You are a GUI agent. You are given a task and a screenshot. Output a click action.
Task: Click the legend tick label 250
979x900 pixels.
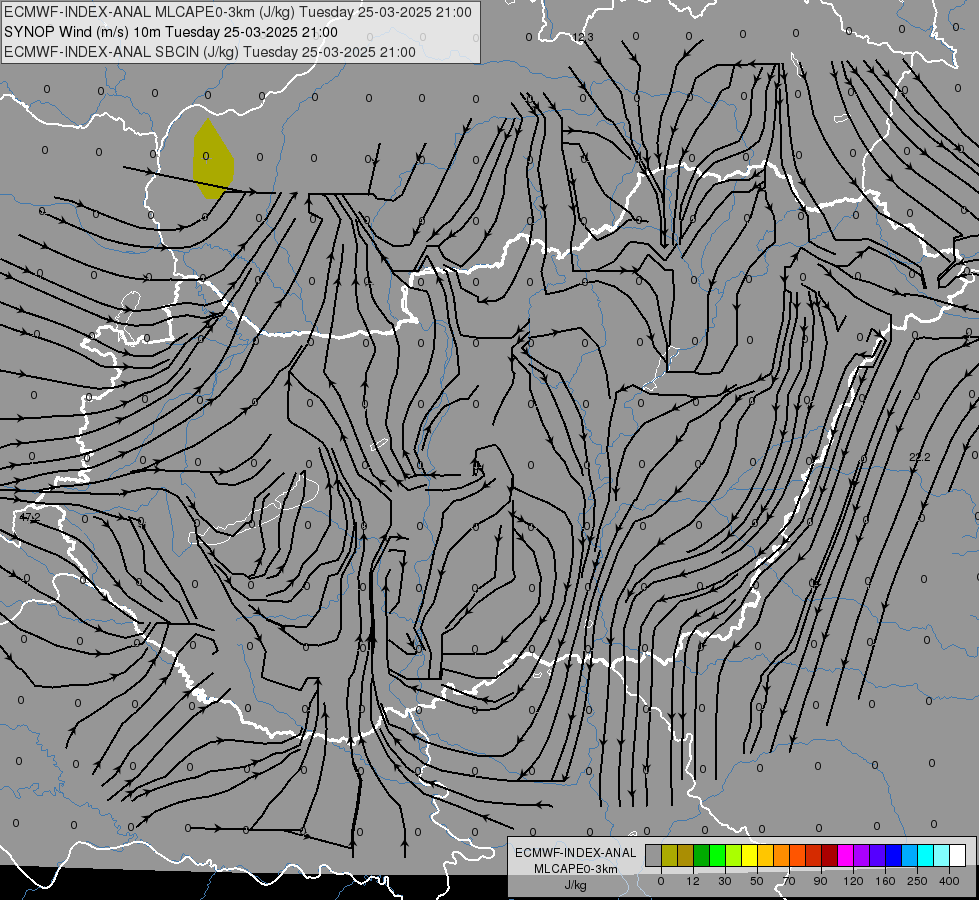coord(917,881)
